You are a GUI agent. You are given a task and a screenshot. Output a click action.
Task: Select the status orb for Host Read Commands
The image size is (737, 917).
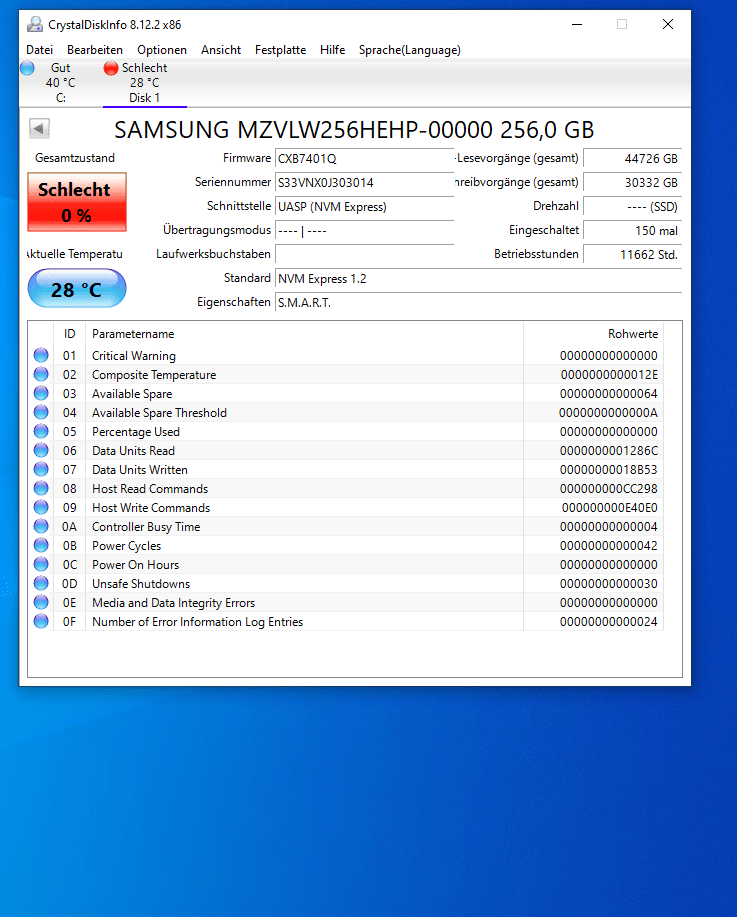[41, 488]
